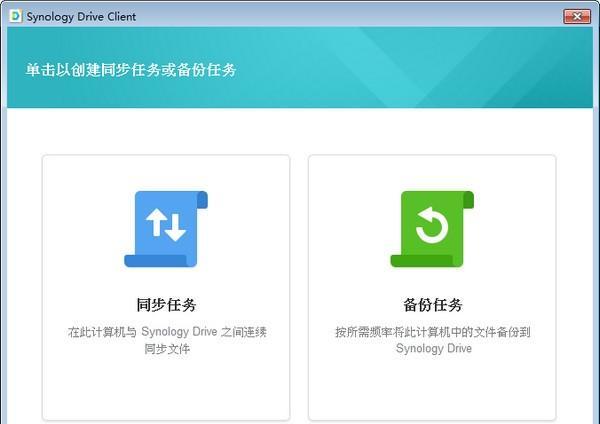The image size is (600, 424).
Task: Click the green backup task scroll icon
Action: [x=432, y=229]
